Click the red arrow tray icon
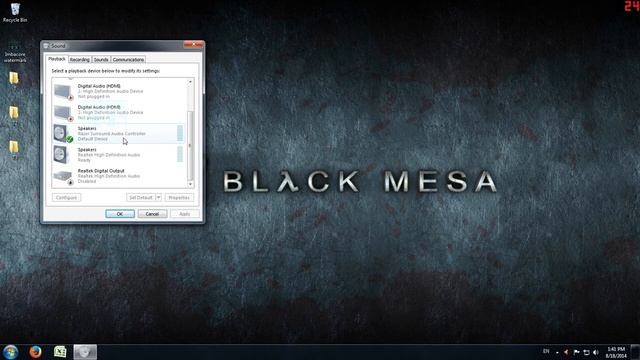 tap(566, 352)
